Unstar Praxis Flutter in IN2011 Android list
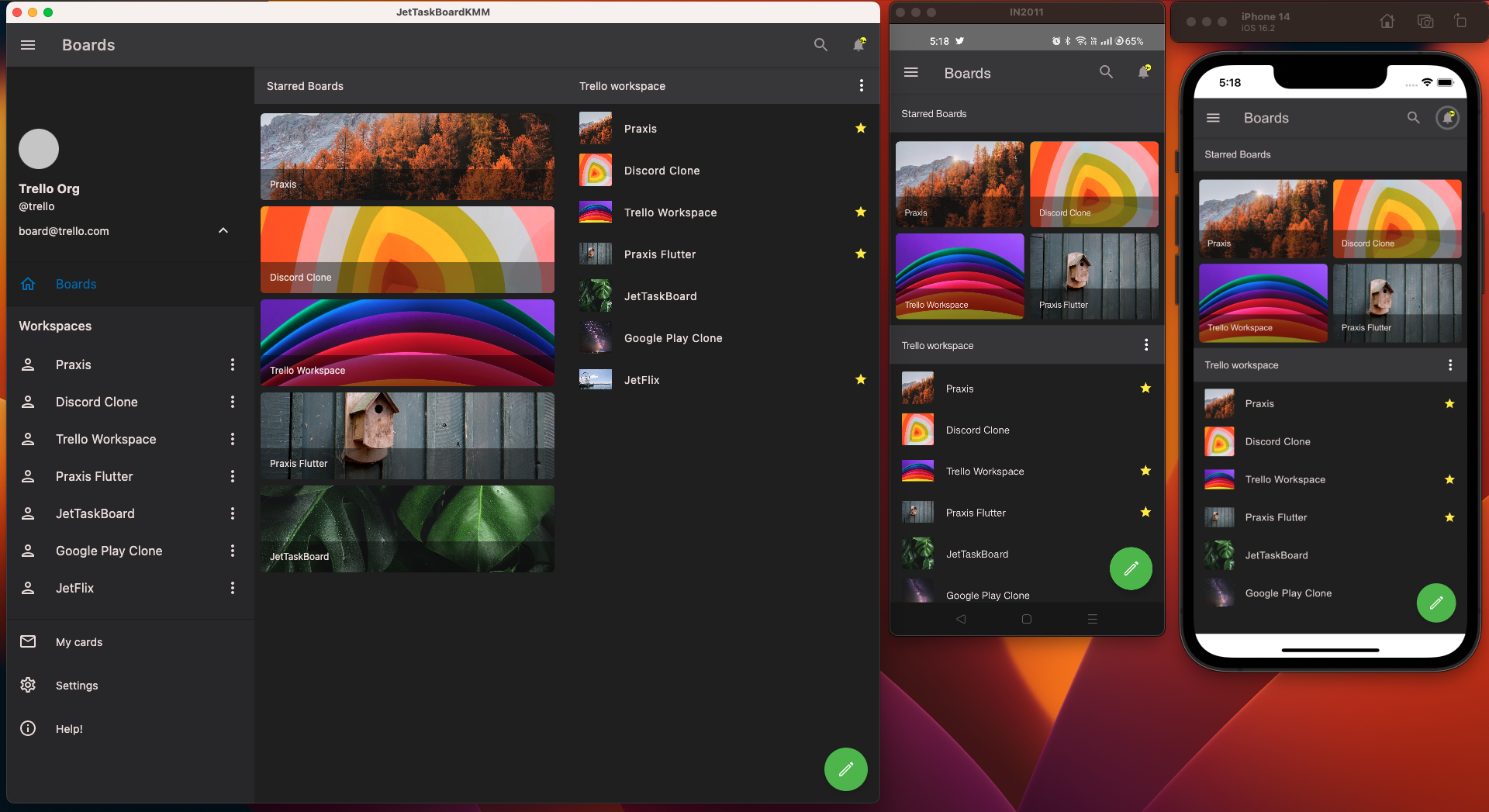Screen dimensions: 1489x812 [1145, 512]
